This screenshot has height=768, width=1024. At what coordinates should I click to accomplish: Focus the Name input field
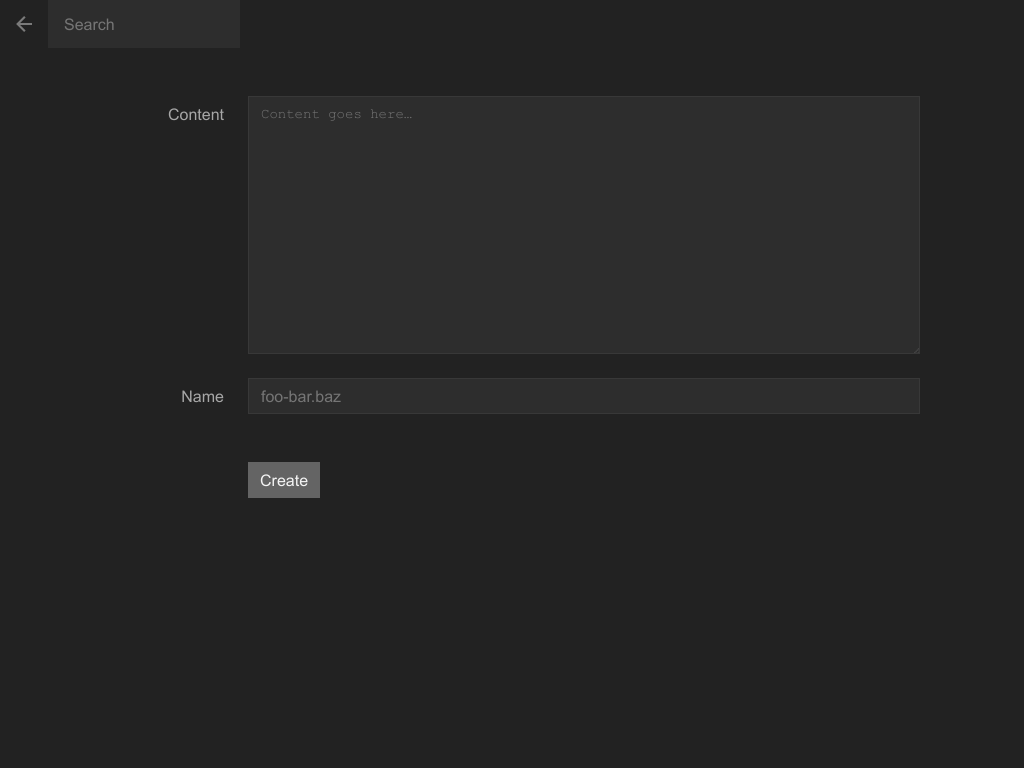583,396
